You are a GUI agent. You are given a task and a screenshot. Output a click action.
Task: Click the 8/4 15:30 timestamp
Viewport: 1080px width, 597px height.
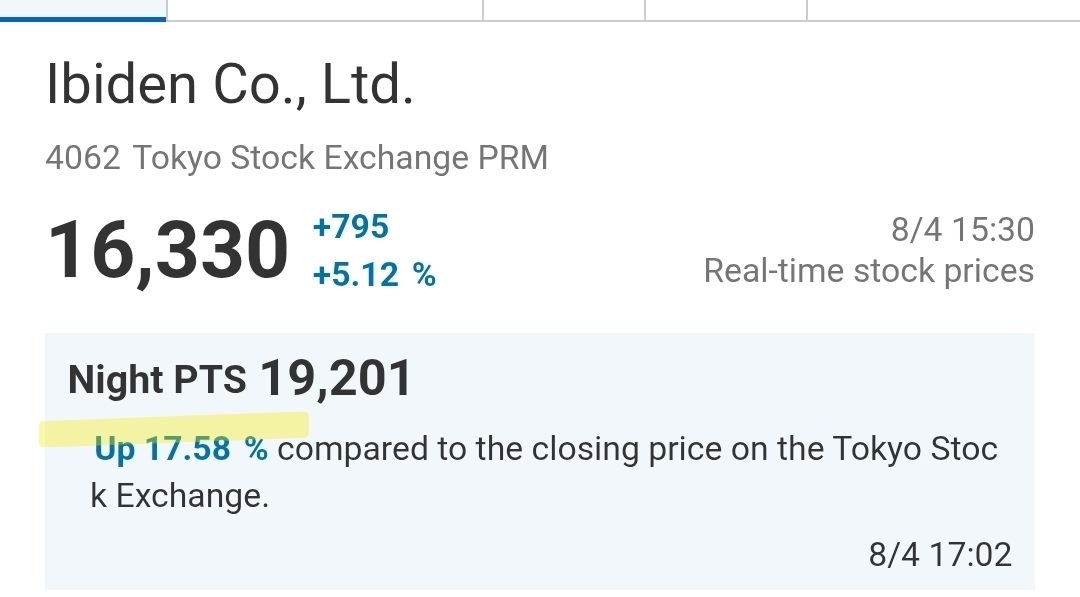[x=962, y=229]
